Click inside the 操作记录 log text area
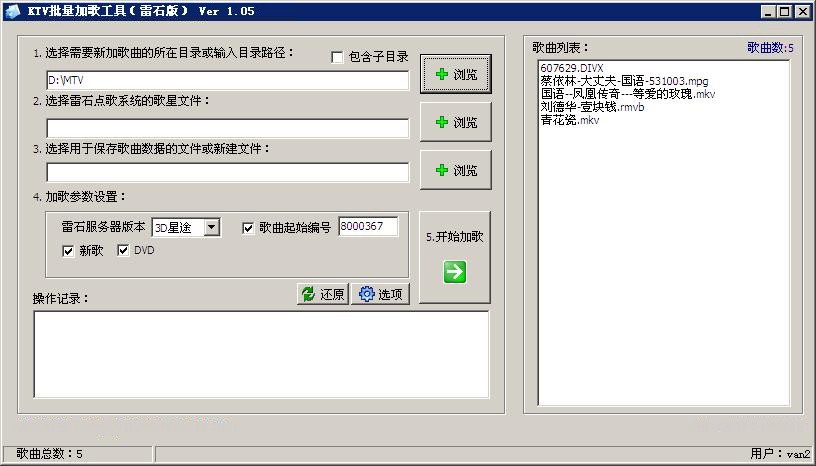 [x=261, y=355]
